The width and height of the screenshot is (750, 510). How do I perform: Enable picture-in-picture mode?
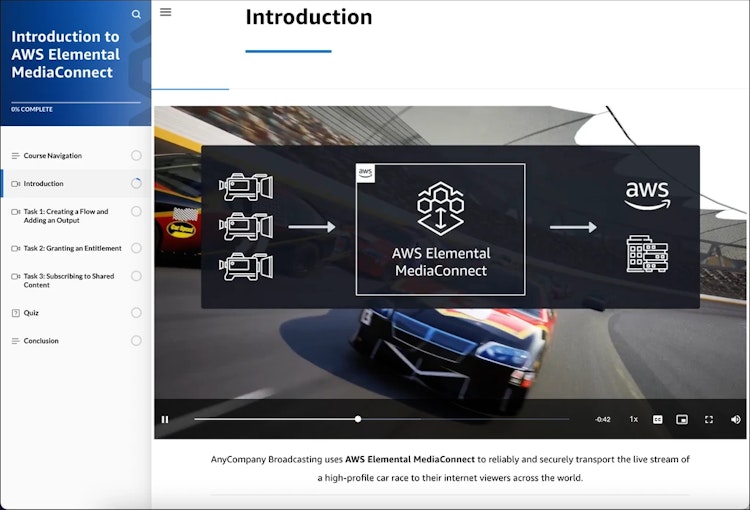pos(682,420)
